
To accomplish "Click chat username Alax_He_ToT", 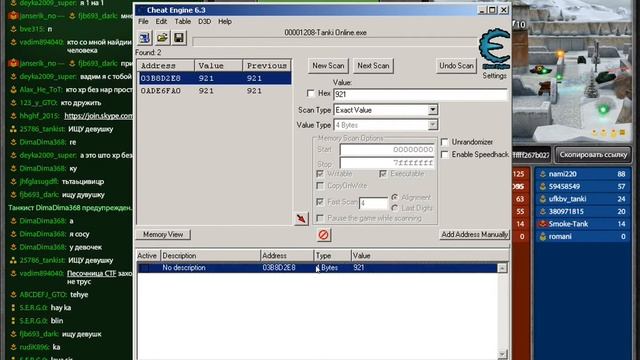I will tap(42, 90).
